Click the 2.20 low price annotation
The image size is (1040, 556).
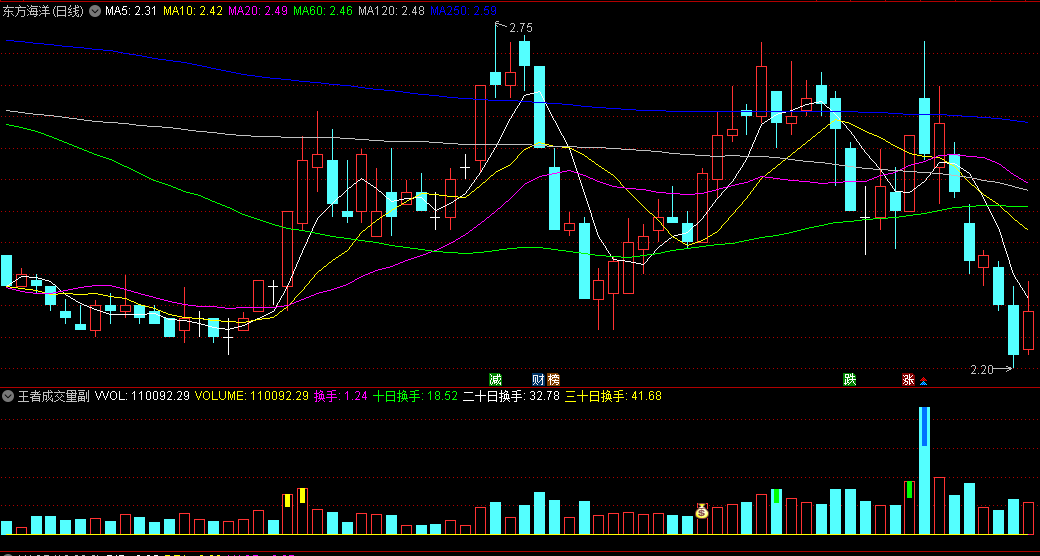(x=981, y=370)
